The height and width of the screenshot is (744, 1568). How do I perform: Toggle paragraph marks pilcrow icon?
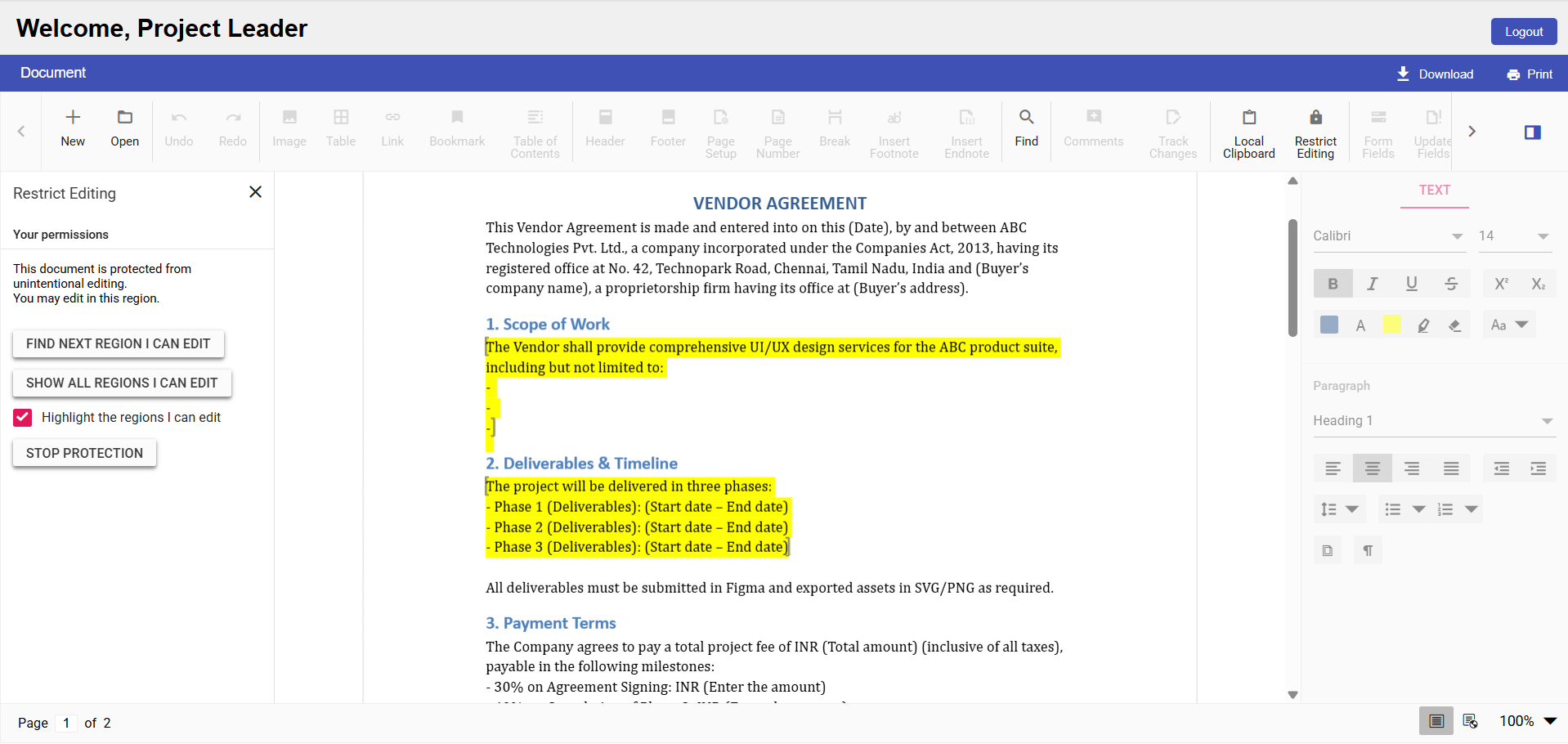point(1368,550)
